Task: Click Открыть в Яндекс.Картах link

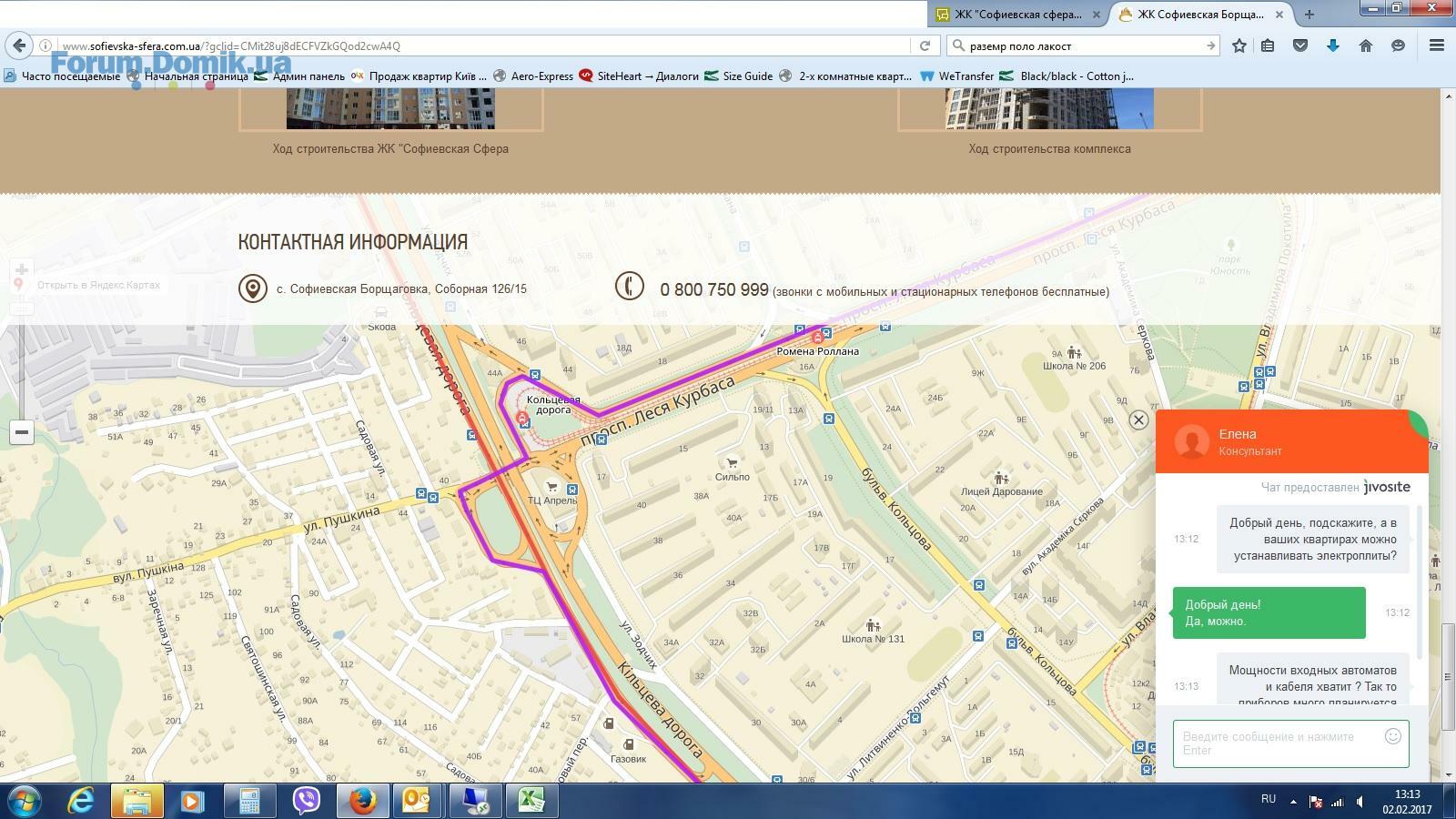Action: point(98,285)
